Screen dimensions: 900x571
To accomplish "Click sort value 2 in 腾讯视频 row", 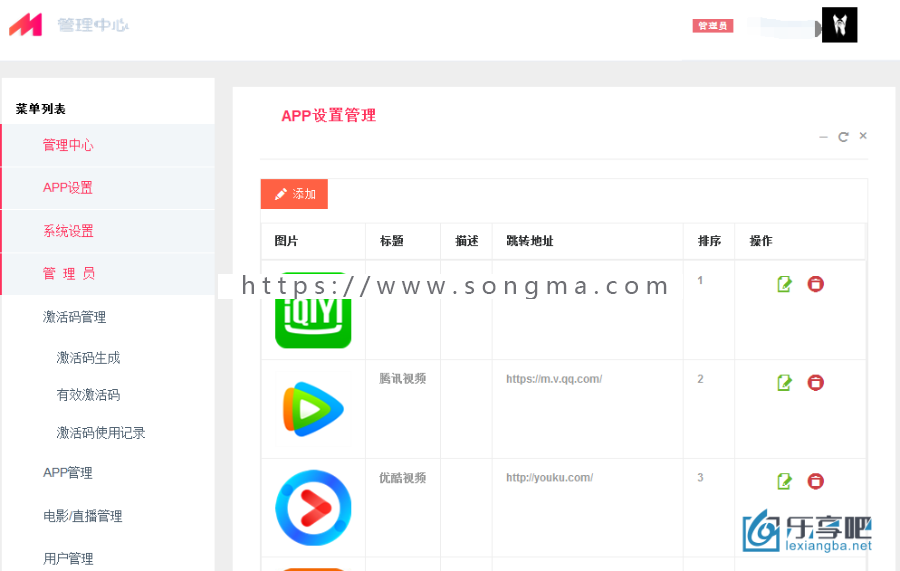I will coord(700,379).
